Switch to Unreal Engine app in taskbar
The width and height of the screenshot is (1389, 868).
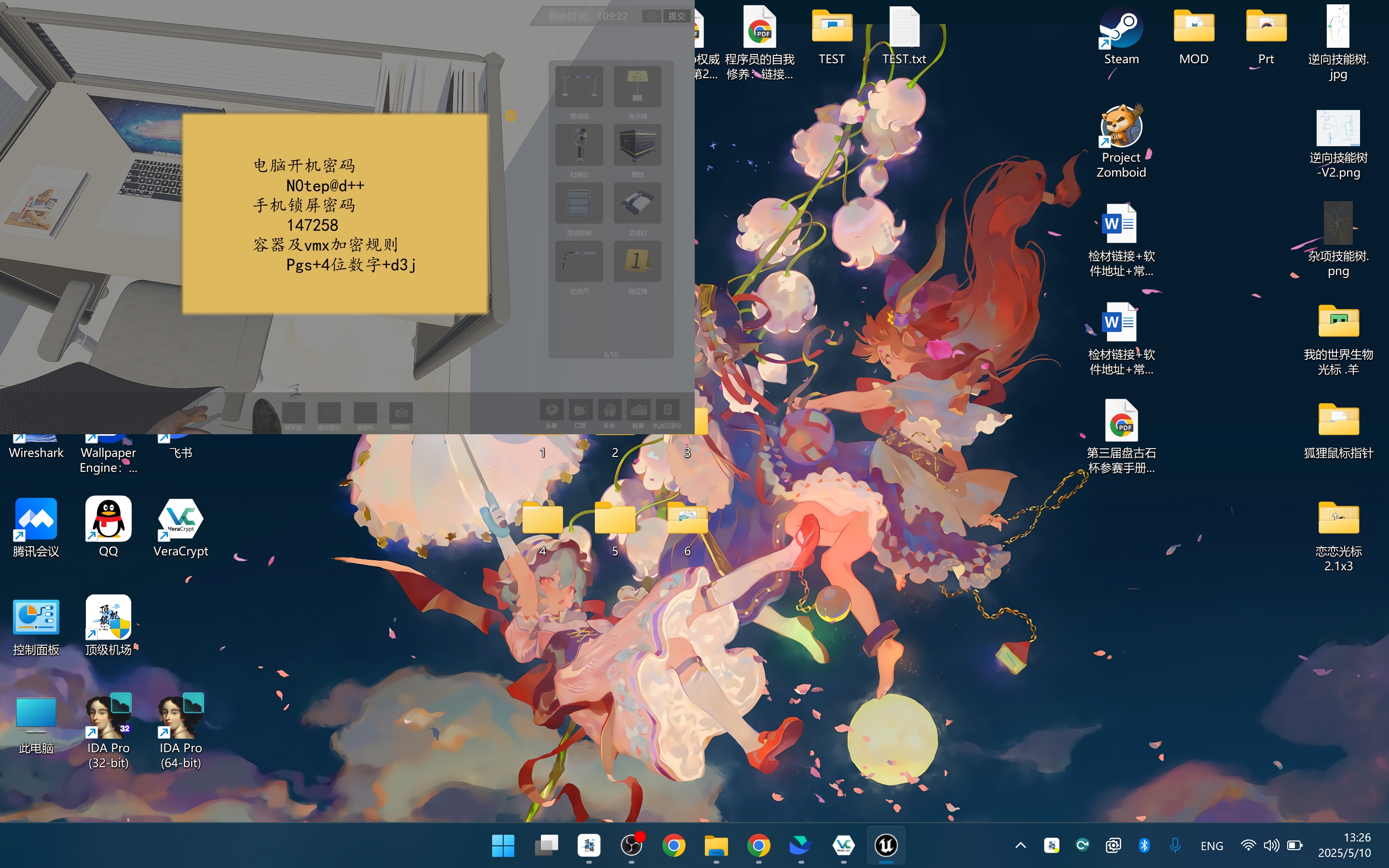[x=886, y=845]
